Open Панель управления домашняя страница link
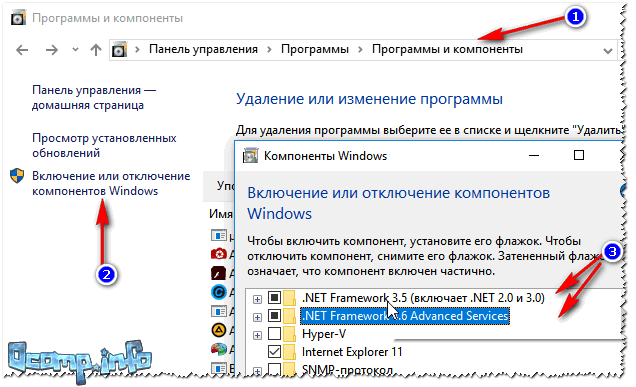The image size is (636, 387). pos(94,97)
